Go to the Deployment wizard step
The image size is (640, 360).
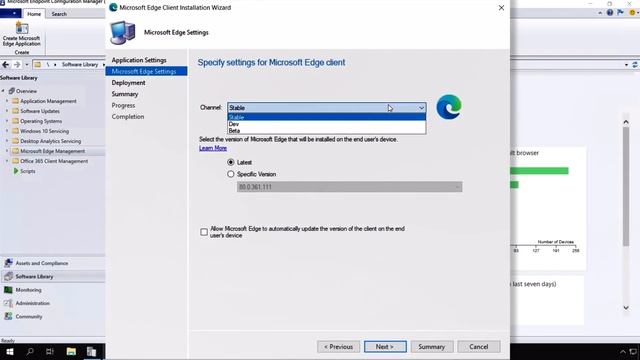pyautogui.click(x=128, y=83)
